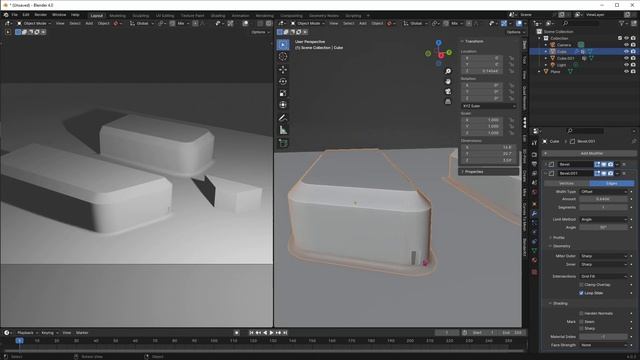Switch to the Modeling workspace tab
Screen dimensions: 640x360
[118, 16]
